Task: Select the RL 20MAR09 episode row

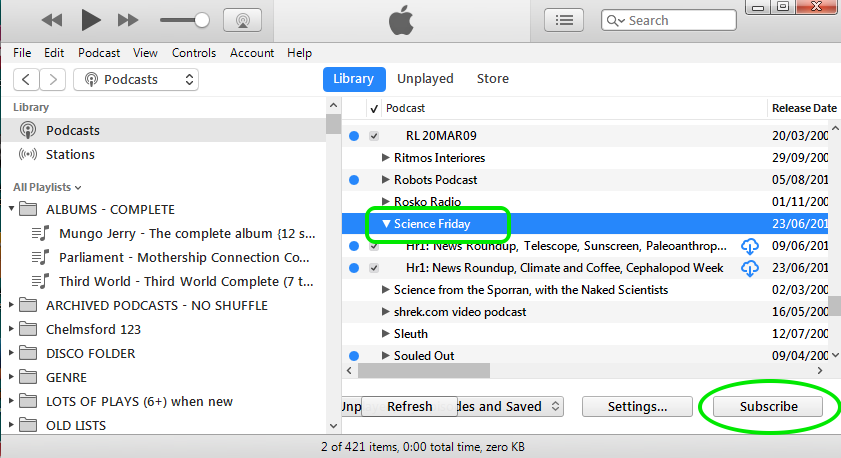Action: (x=585, y=136)
